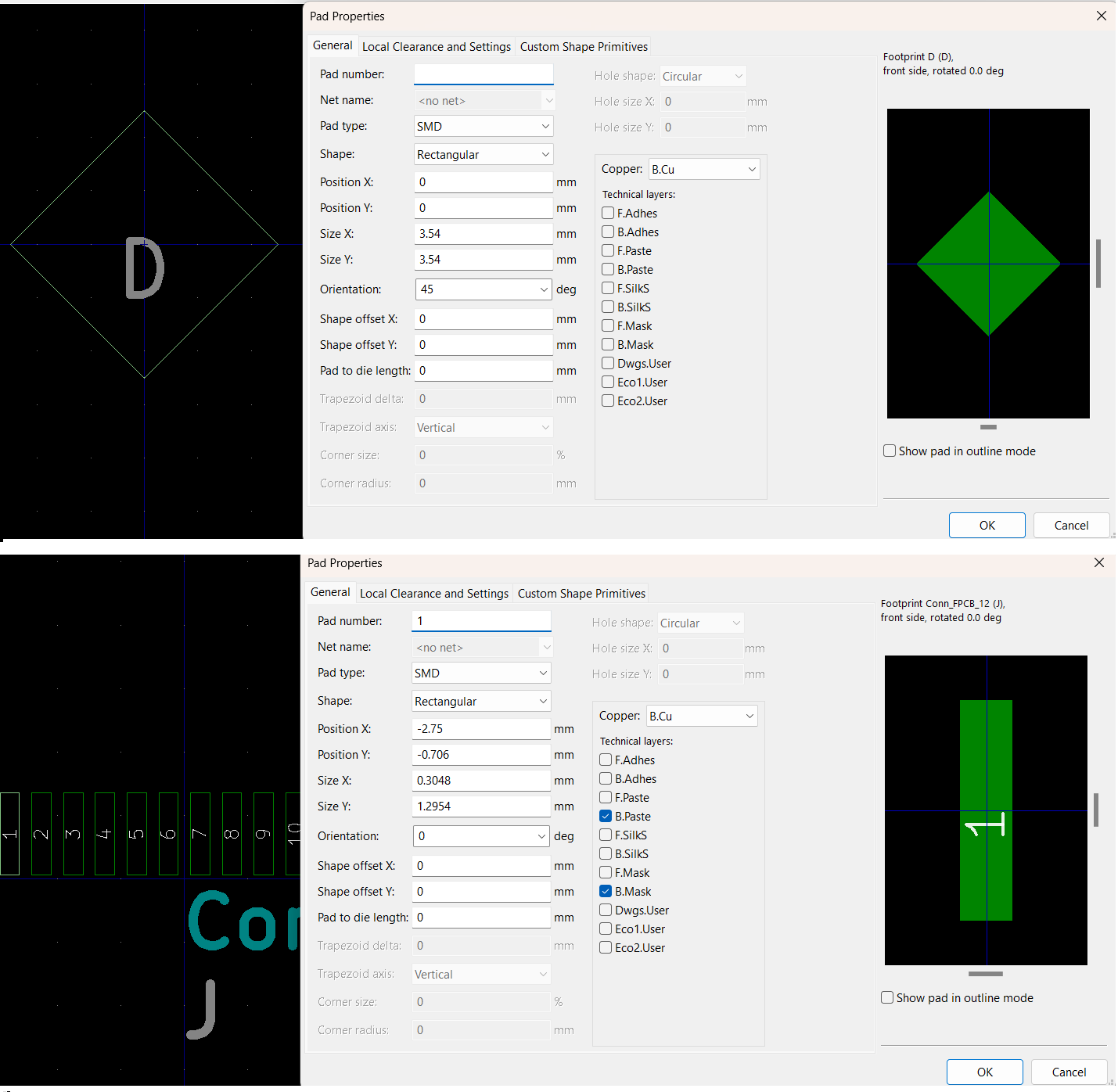1118x1092 pixels.
Task: Uncheck the checked B.Paste layer checkbox
Action: click(606, 816)
